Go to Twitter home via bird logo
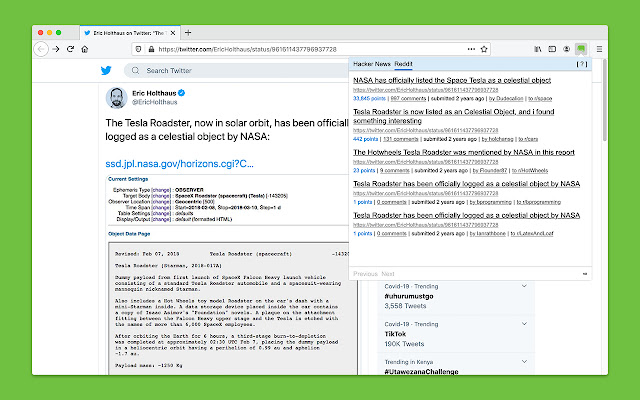The width and height of the screenshot is (640, 400). [106, 71]
